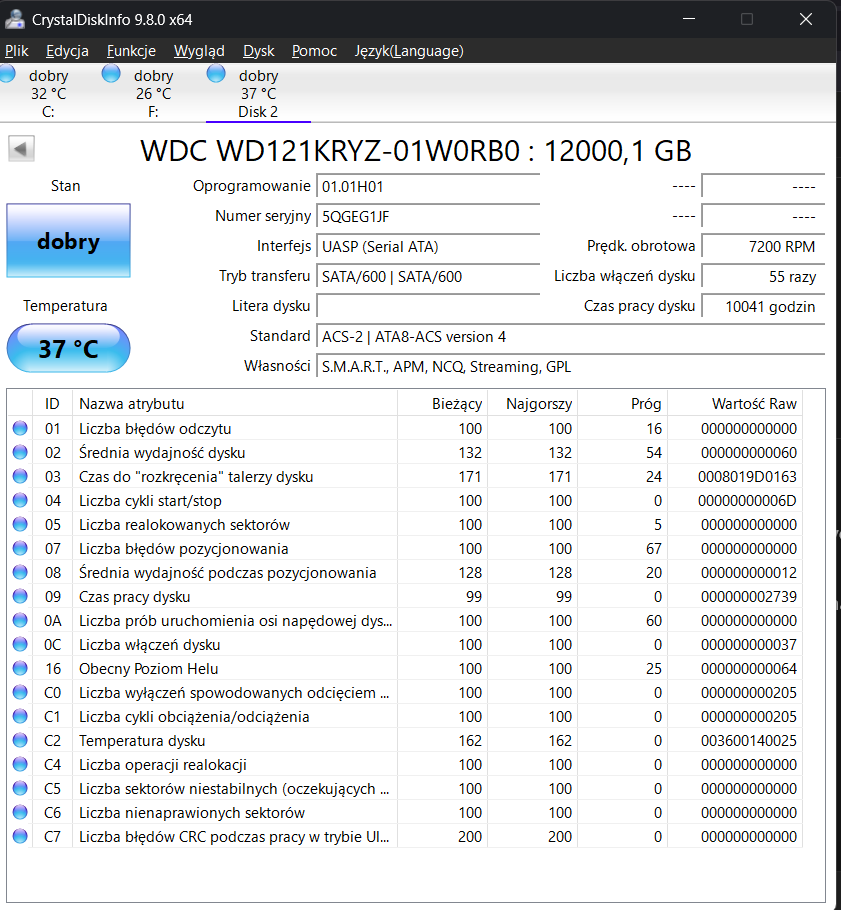This screenshot has height=910, width=841.
Task: Select row Liczba błędów odczytu
Action: coord(405,428)
